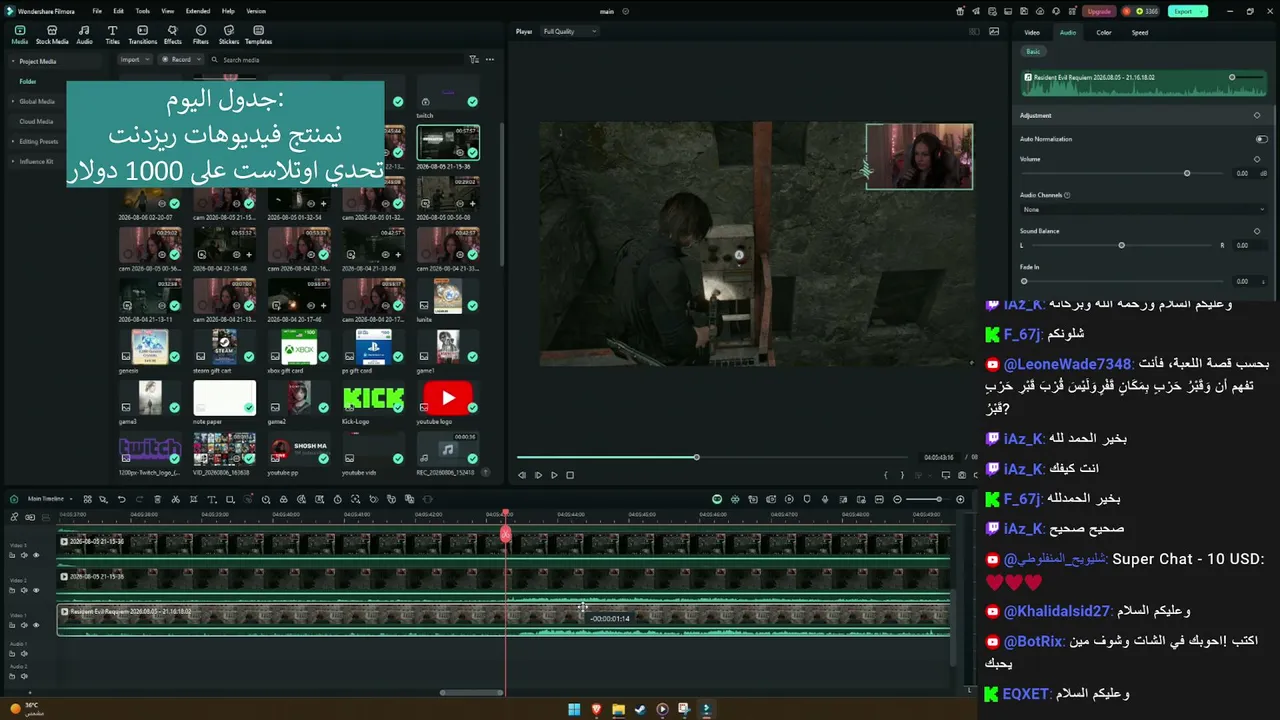
Task: Mute the Video 2 track
Action: click(24, 590)
